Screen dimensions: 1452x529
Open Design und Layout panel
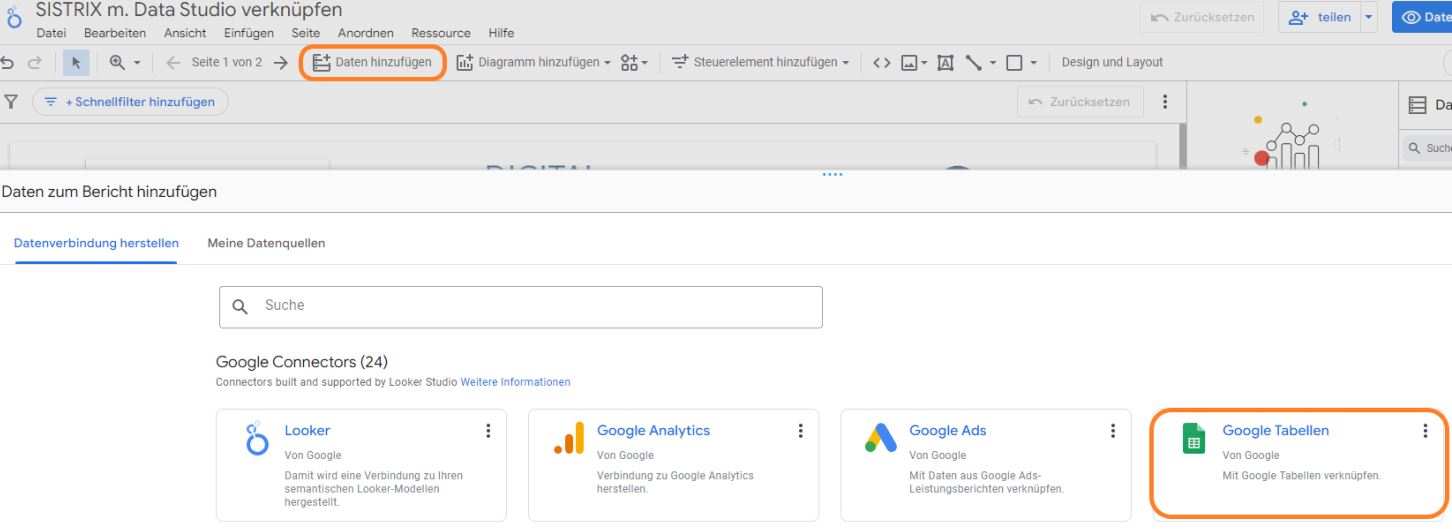click(1112, 62)
